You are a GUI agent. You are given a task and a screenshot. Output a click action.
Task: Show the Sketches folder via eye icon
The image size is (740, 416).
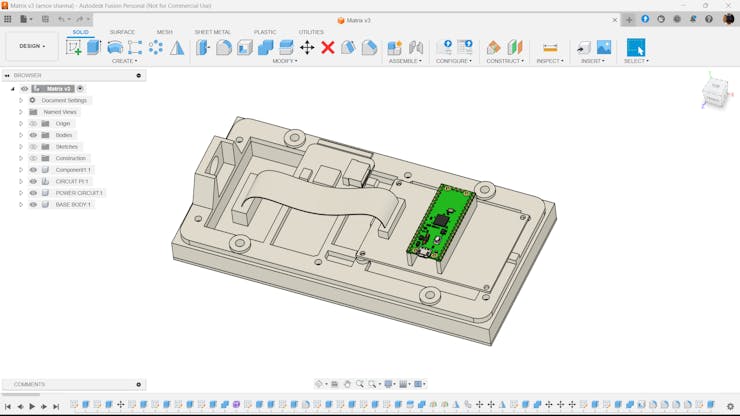[x=33, y=147]
